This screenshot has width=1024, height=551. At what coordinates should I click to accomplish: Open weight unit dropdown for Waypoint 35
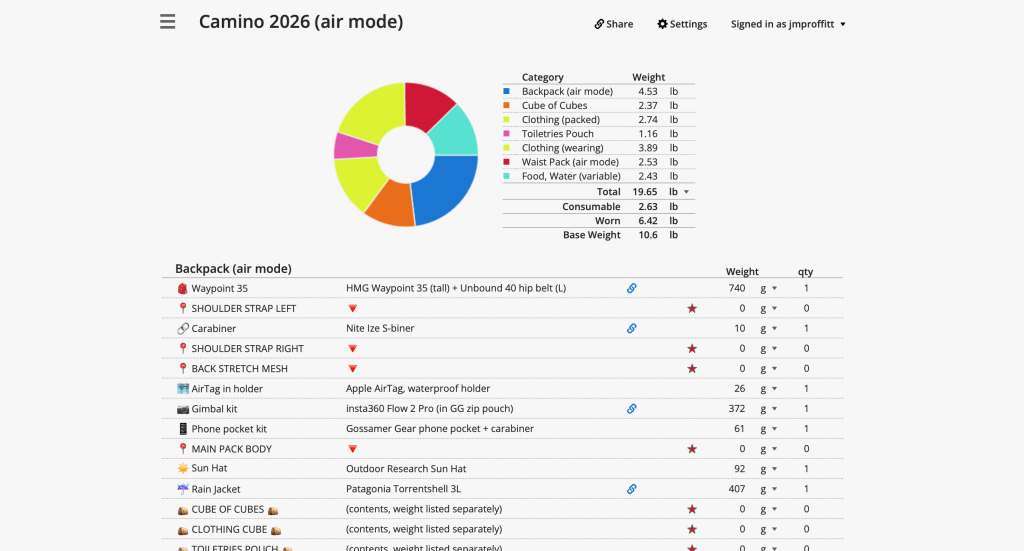coord(774,288)
